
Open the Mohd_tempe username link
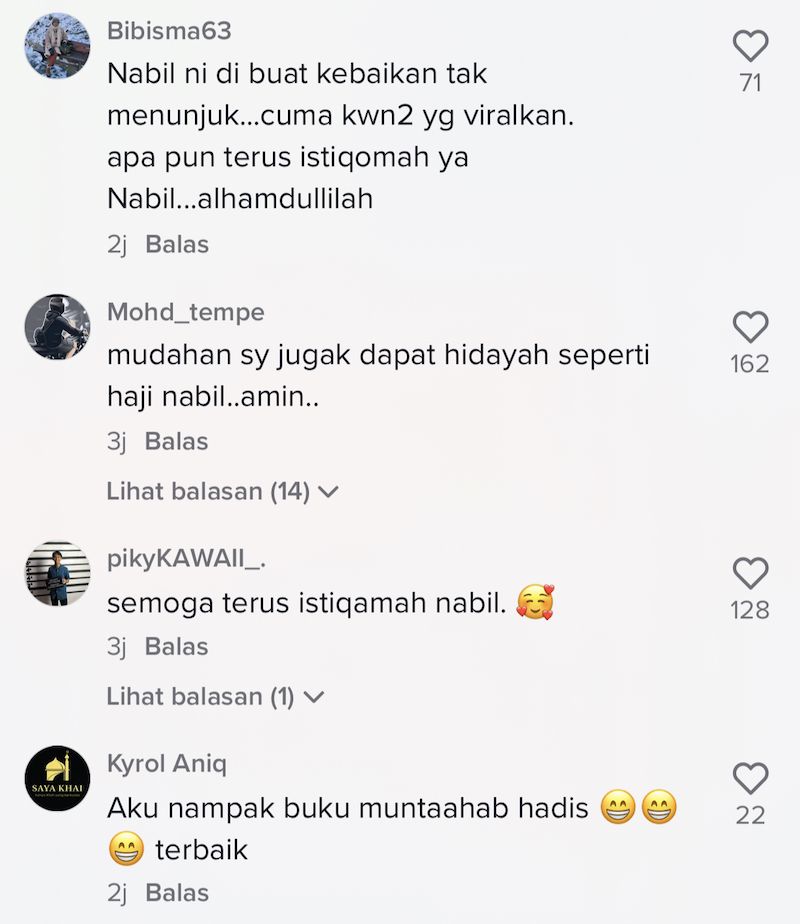[x=186, y=312]
